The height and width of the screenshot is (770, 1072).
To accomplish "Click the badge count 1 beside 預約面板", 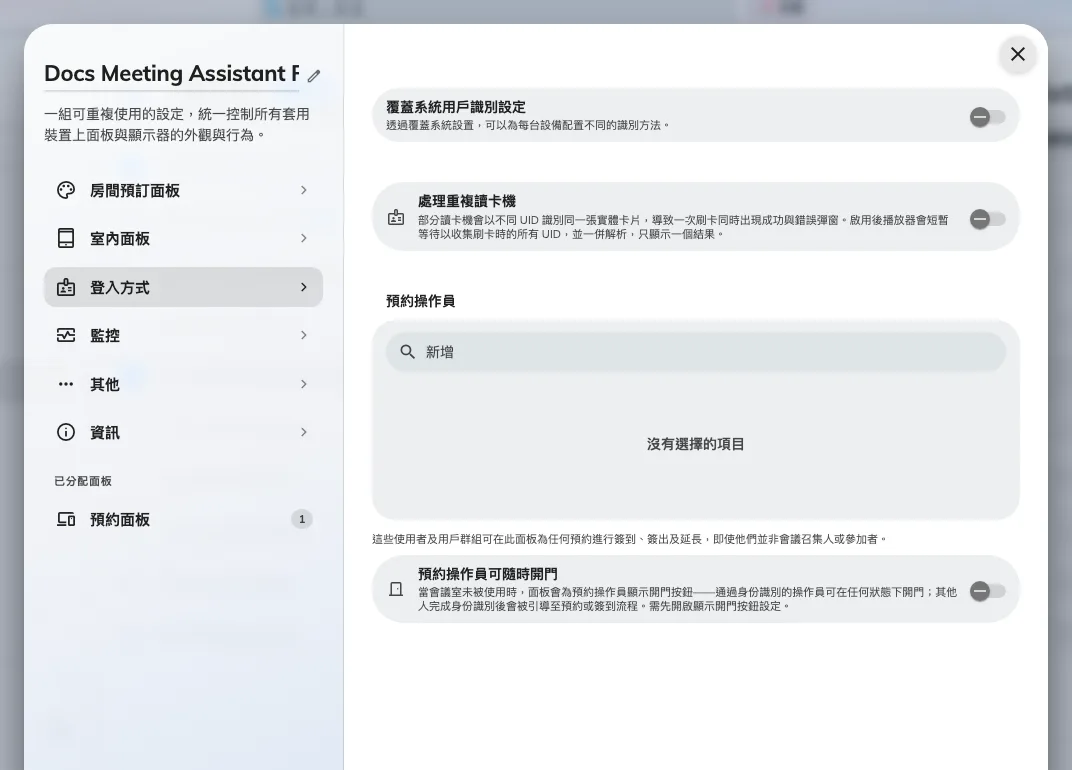I will (302, 519).
